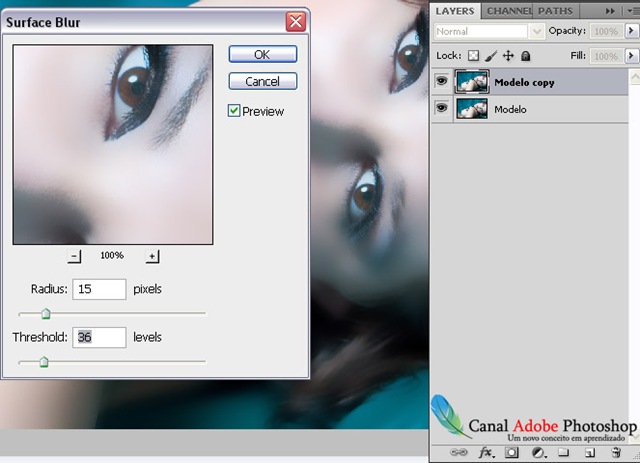Viewport: 640px width, 463px height.
Task: Create a new layer group
Action: pos(564,452)
